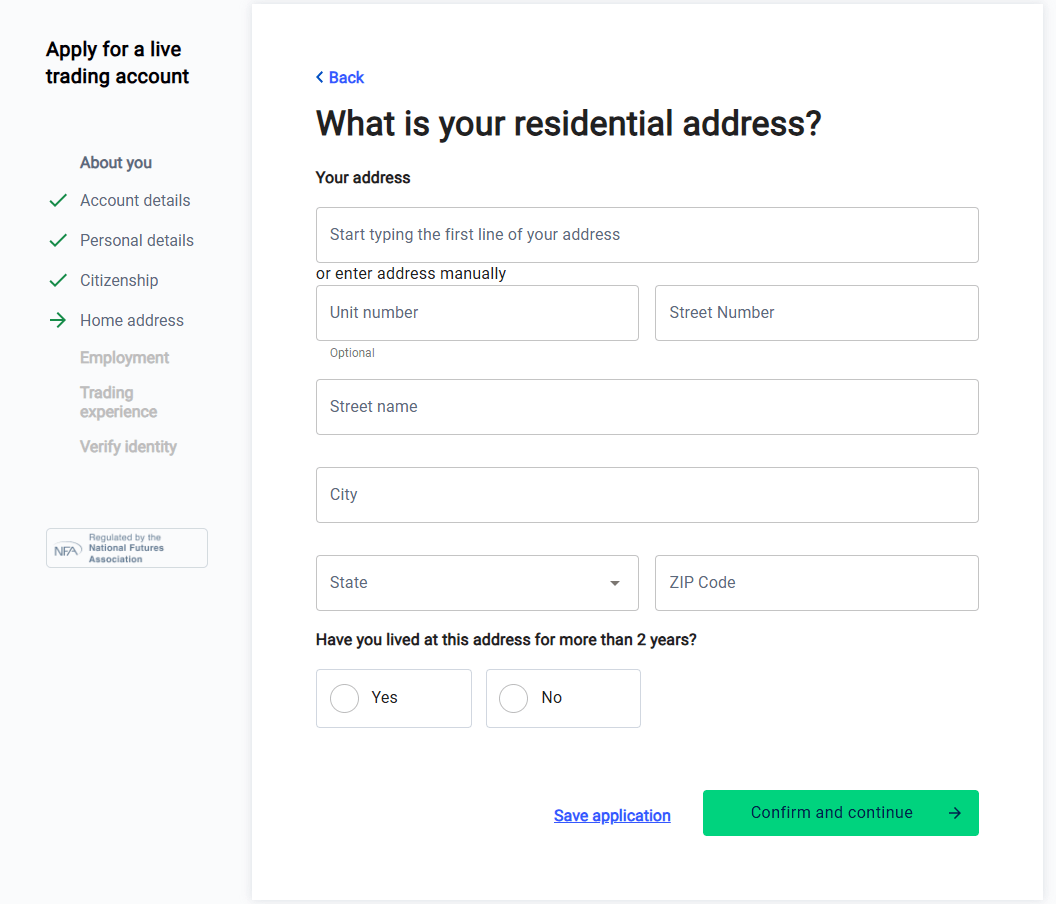The width and height of the screenshot is (1056, 904).
Task: Click the Back link
Action: [x=339, y=77]
